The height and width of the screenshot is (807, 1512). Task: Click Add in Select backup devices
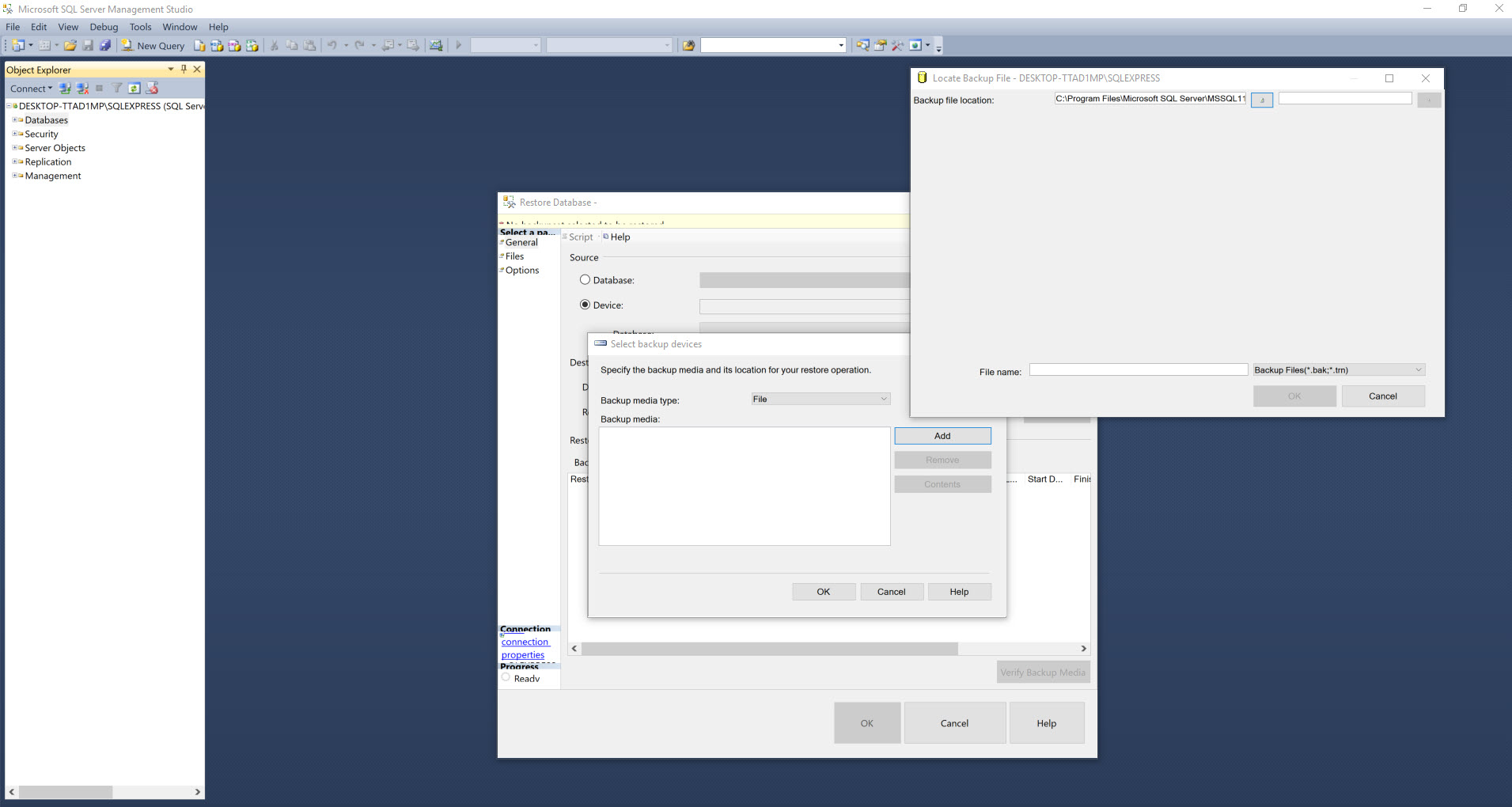click(x=942, y=436)
